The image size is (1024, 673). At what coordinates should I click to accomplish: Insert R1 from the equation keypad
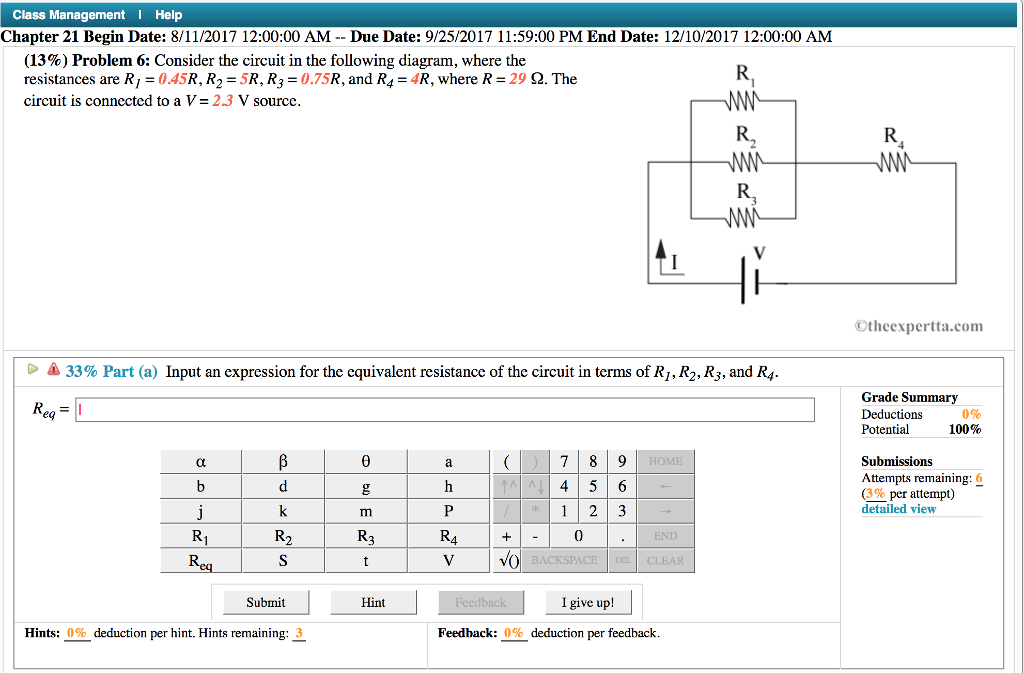tap(199, 536)
